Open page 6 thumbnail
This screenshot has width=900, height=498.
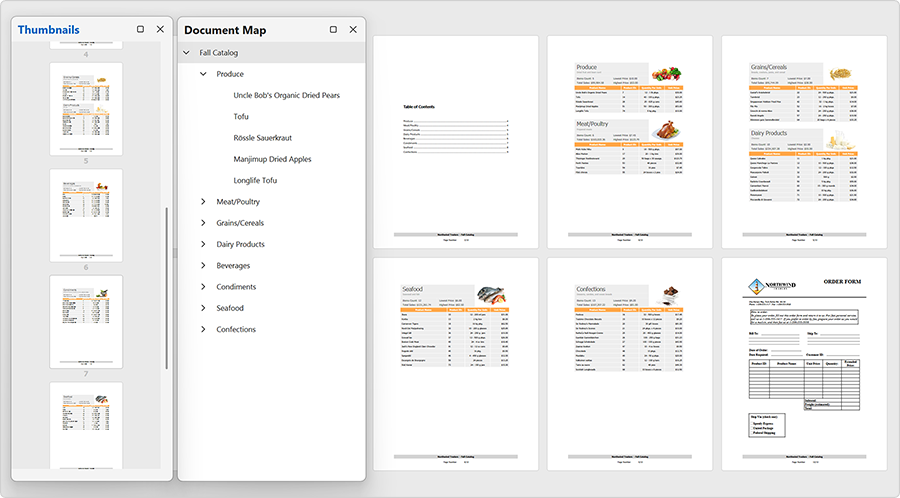(86, 215)
